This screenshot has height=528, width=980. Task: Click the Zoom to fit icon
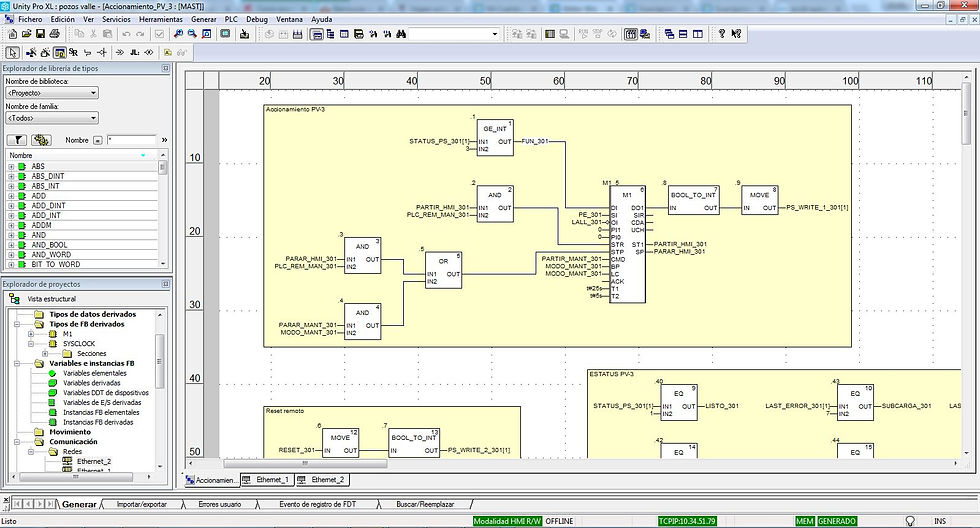click(x=207, y=34)
